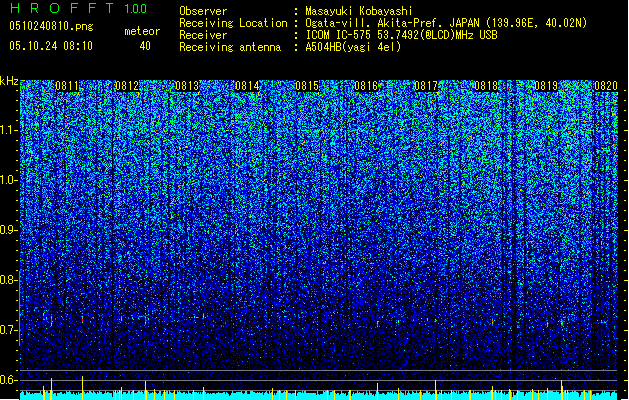Screen dimensions: 629x400
Task: Click the Receiver label
Action: [x=203, y=35]
